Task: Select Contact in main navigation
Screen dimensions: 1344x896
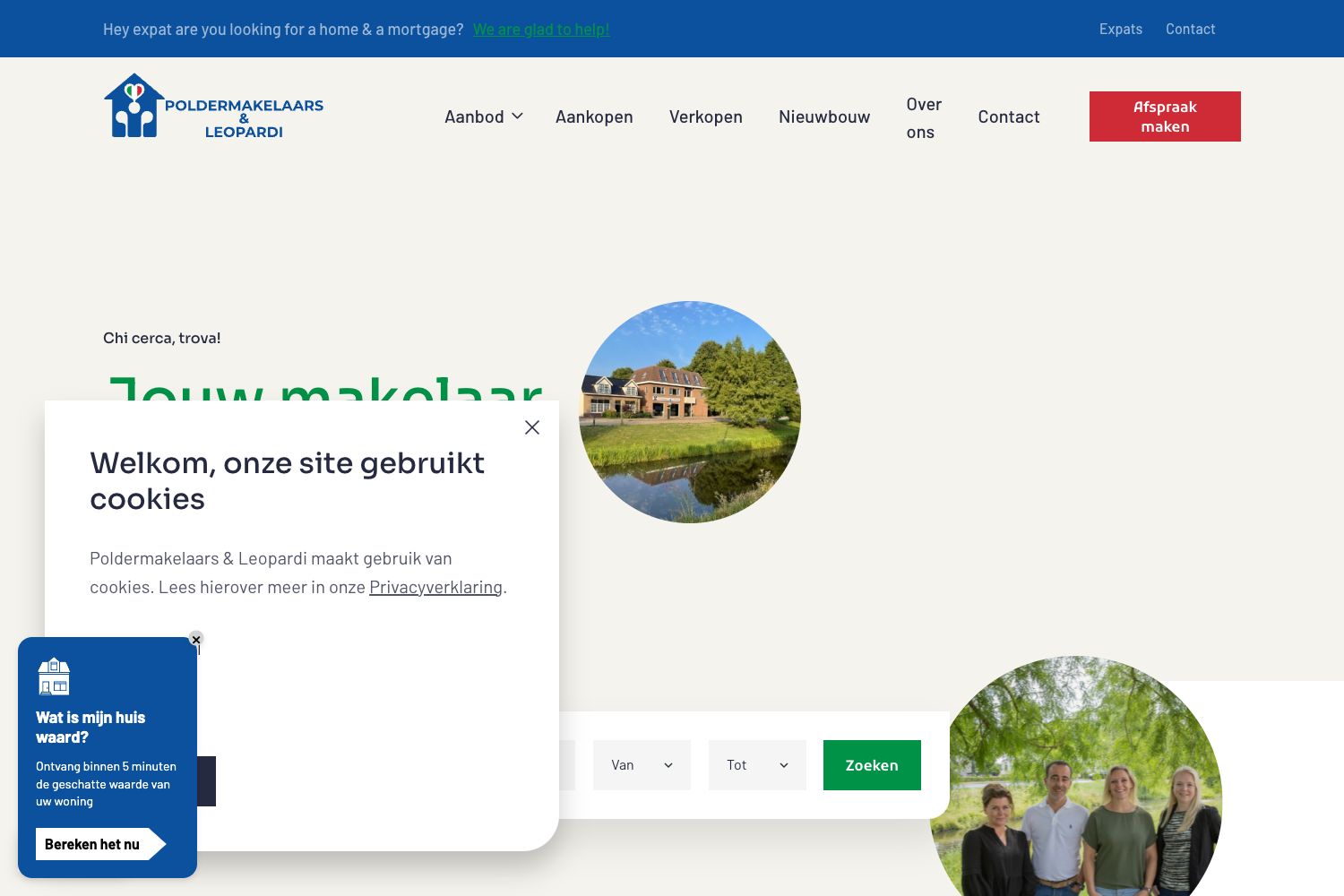Action: point(1009,116)
